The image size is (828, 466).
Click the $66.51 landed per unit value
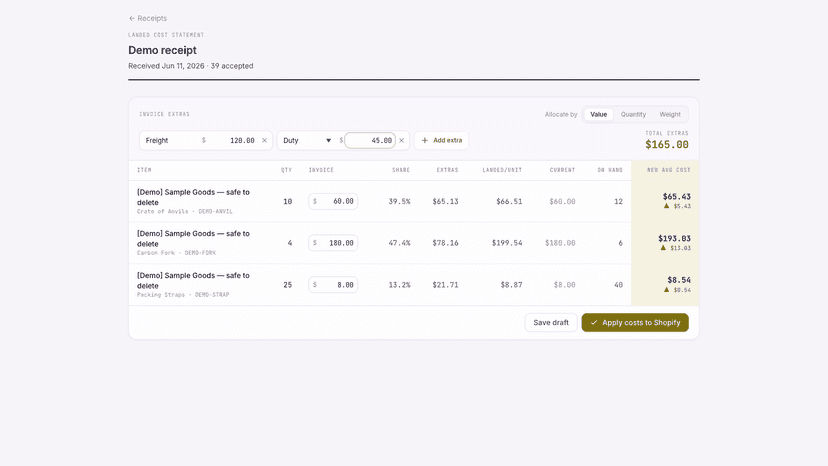tap(509, 201)
